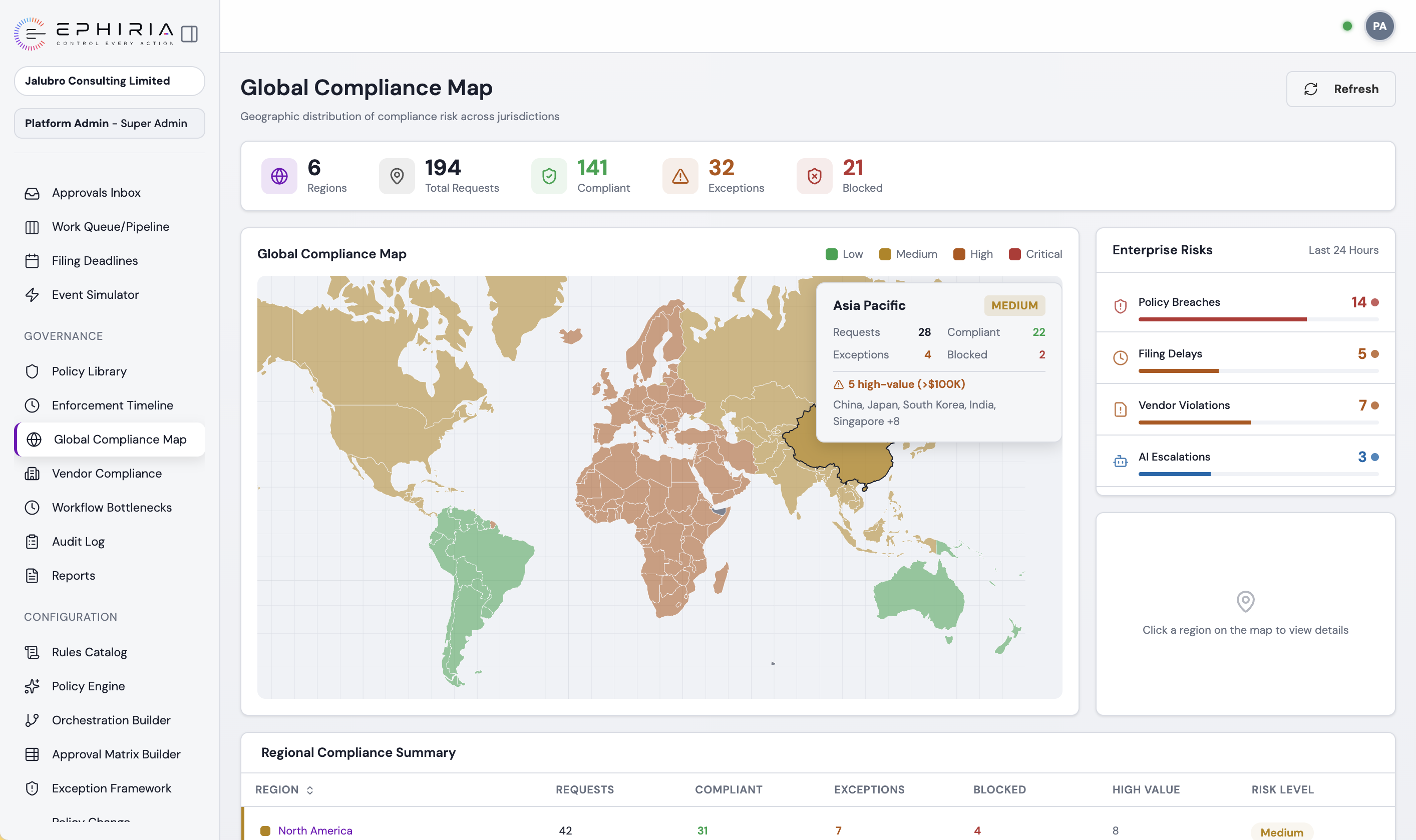The height and width of the screenshot is (840, 1416).
Task: Click the Global Compliance Map globe icon in sidebar
Action: 34,439
